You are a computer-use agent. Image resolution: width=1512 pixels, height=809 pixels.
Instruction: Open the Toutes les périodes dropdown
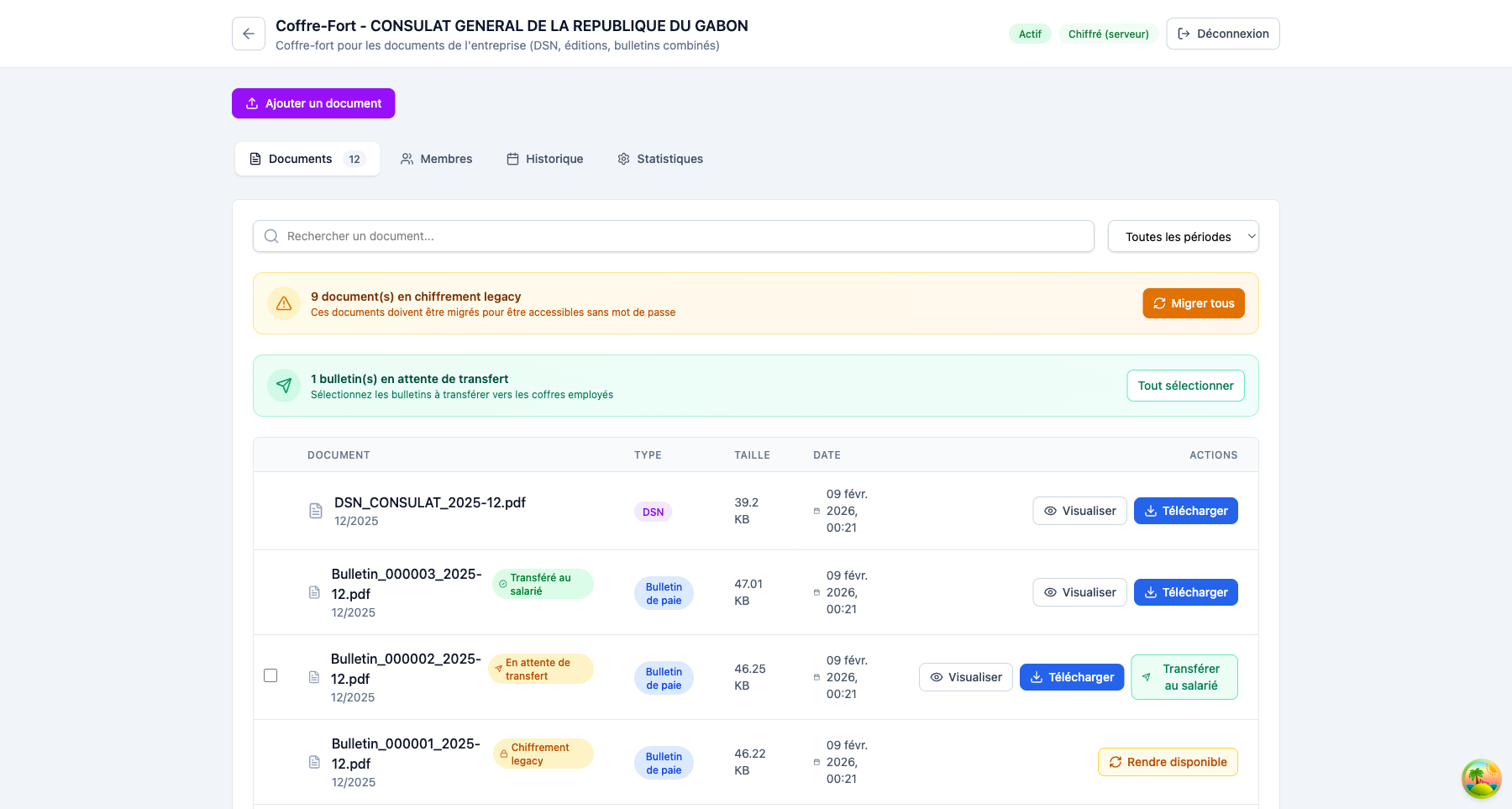[x=1183, y=236]
